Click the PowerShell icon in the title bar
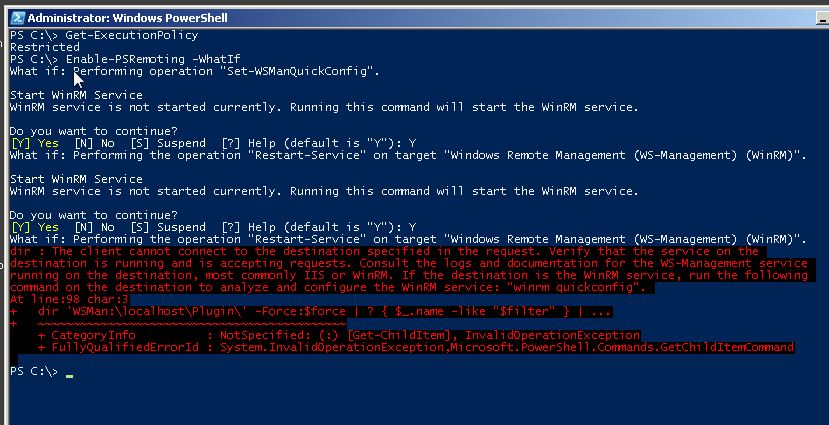Viewport: 829px width, 425px height. (x=17, y=17)
